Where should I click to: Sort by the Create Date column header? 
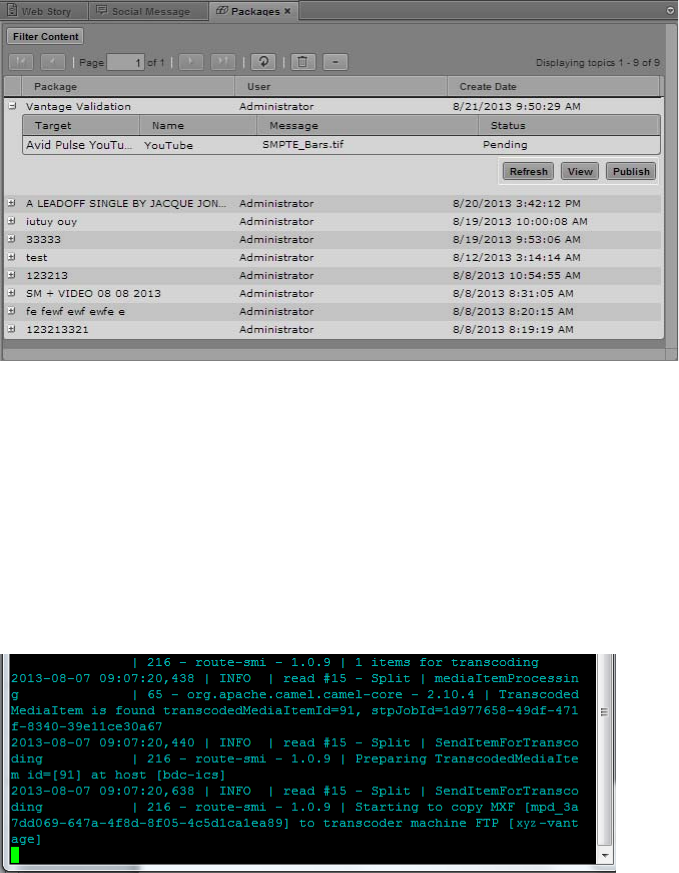click(x=553, y=87)
